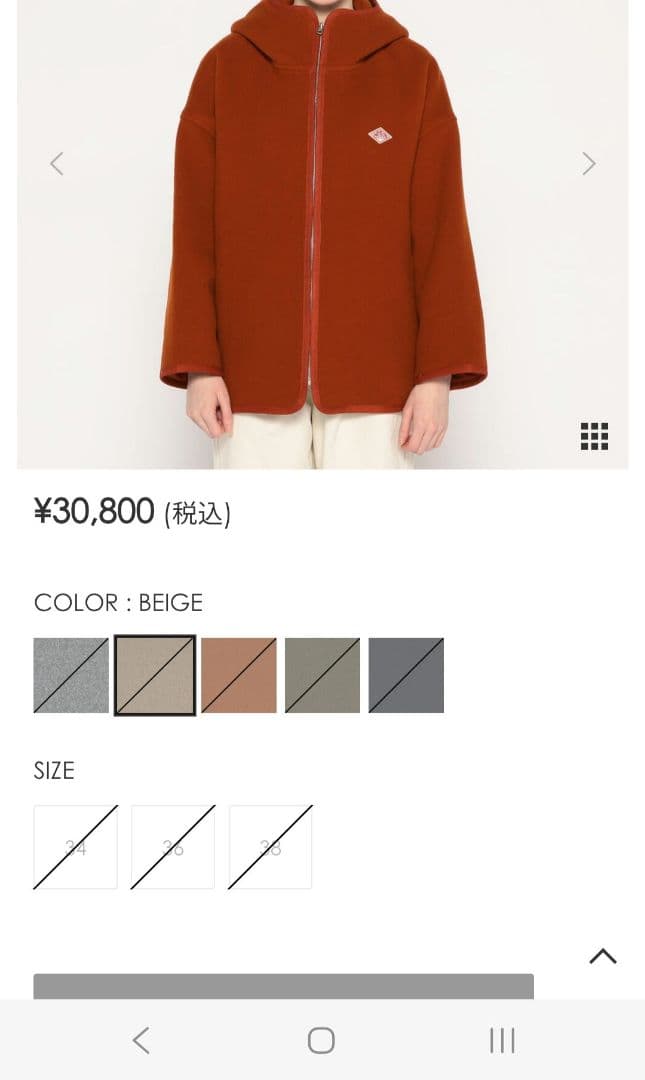Tap the gray bar button below sizes

tap(284, 986)
